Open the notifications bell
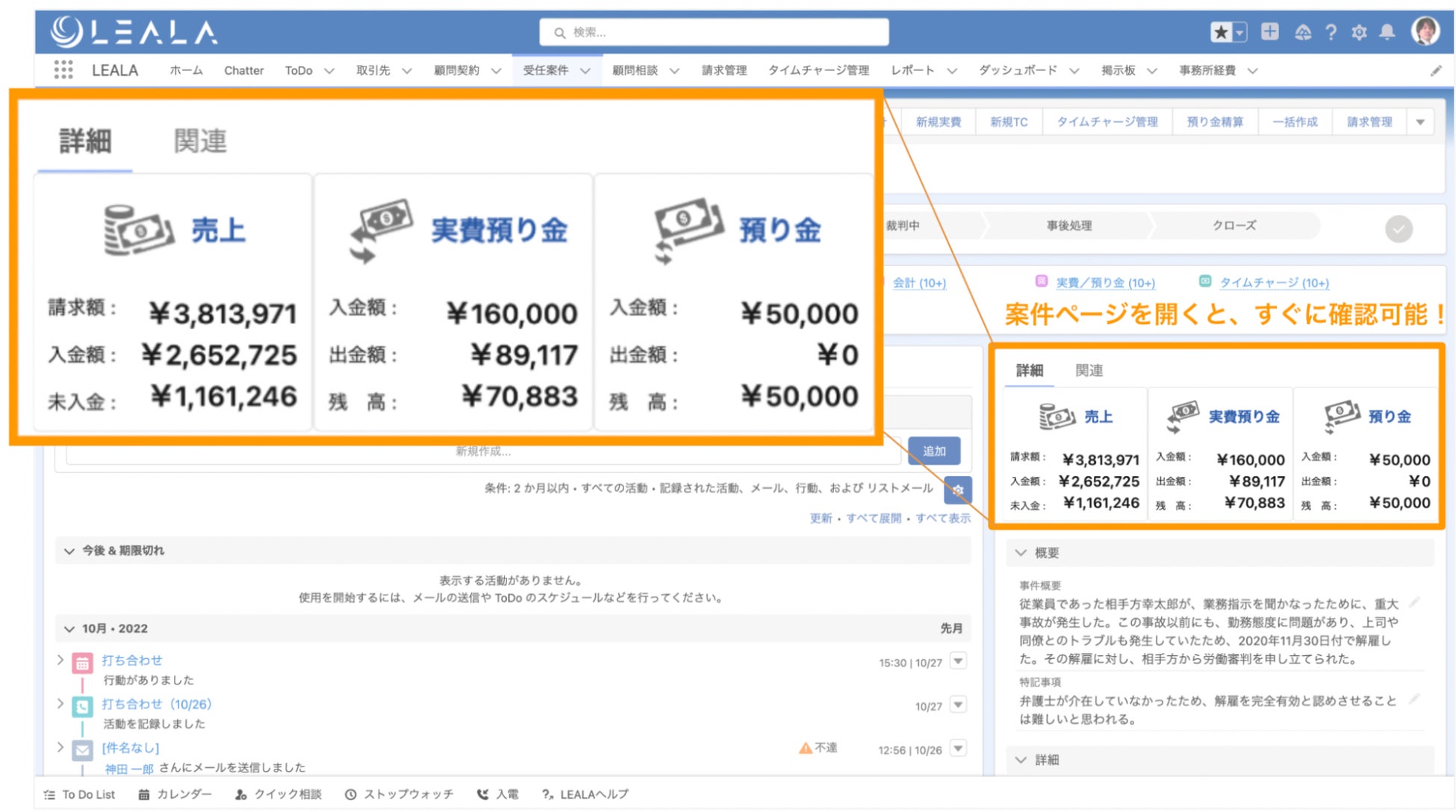Viewport: 1456px width, 812px height. tap(1387, 32)
